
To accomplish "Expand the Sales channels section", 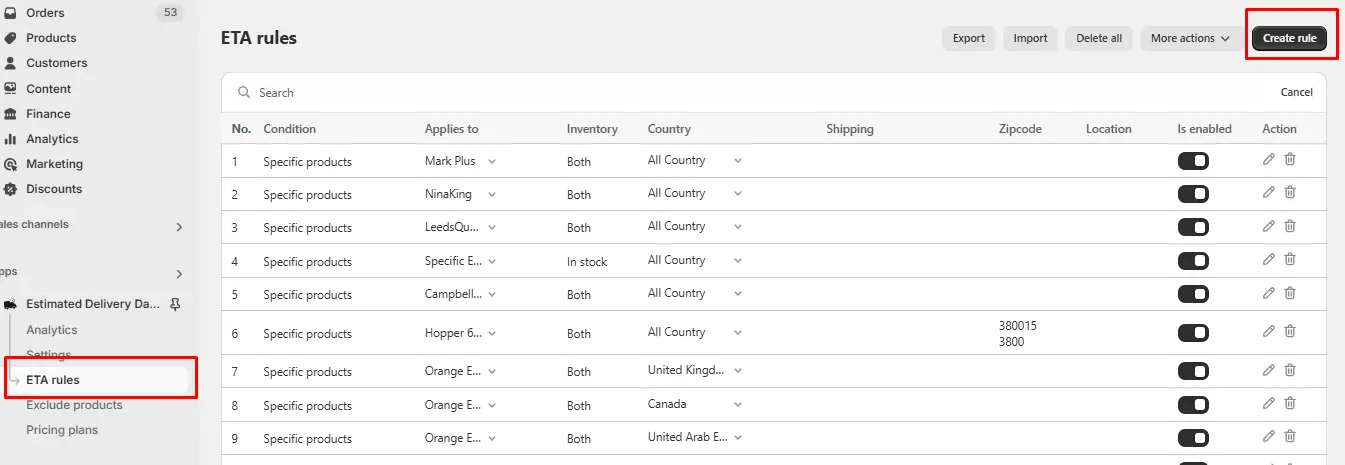I will [x=179, y=227].
